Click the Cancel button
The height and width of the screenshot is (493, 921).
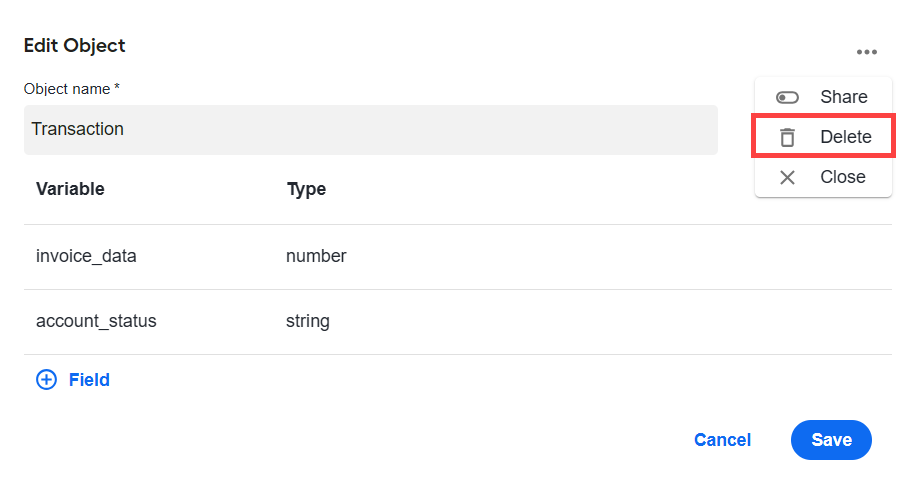(x=722, y=440)
